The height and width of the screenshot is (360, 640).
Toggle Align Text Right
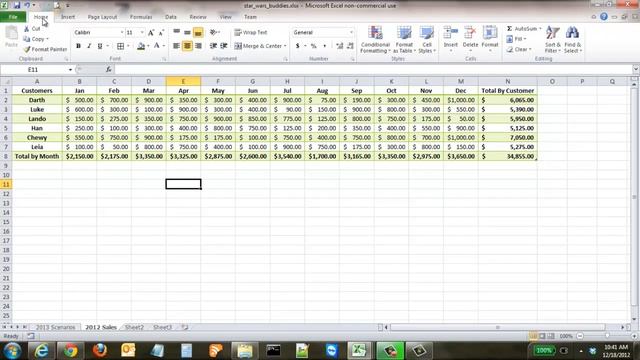click(198, 46)
